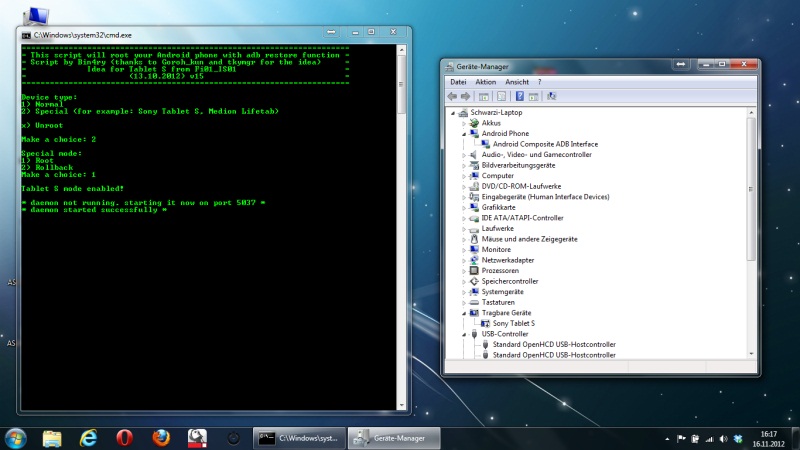
Task: Click Geräte-Manager scrollbar up arrow
Action: [751, 112]
